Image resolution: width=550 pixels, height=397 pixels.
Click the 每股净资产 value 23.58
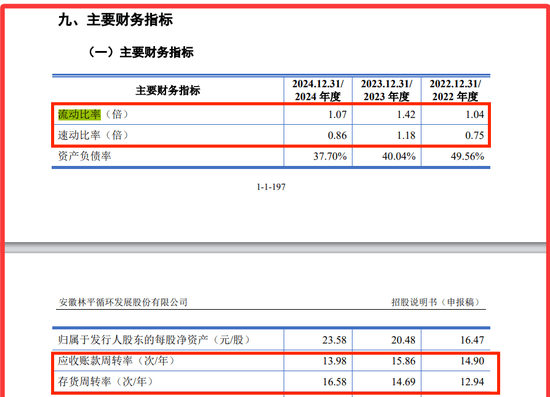pos(334,340)
